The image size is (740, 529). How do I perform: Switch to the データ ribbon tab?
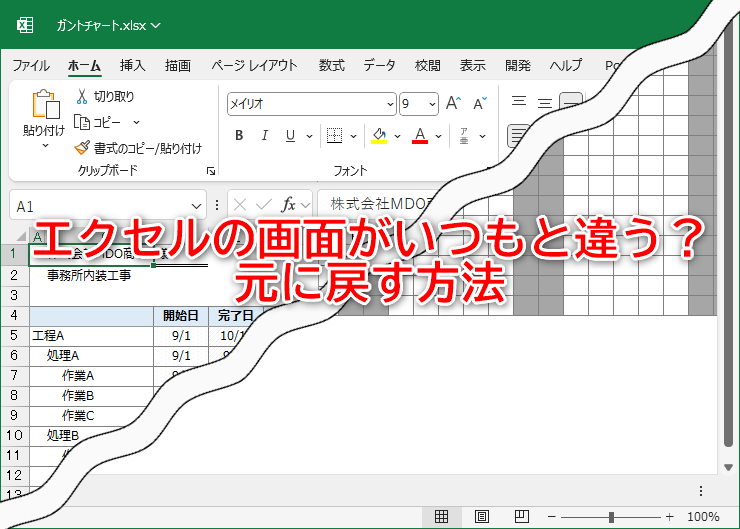pyautogui.click(x=379, y=65)
